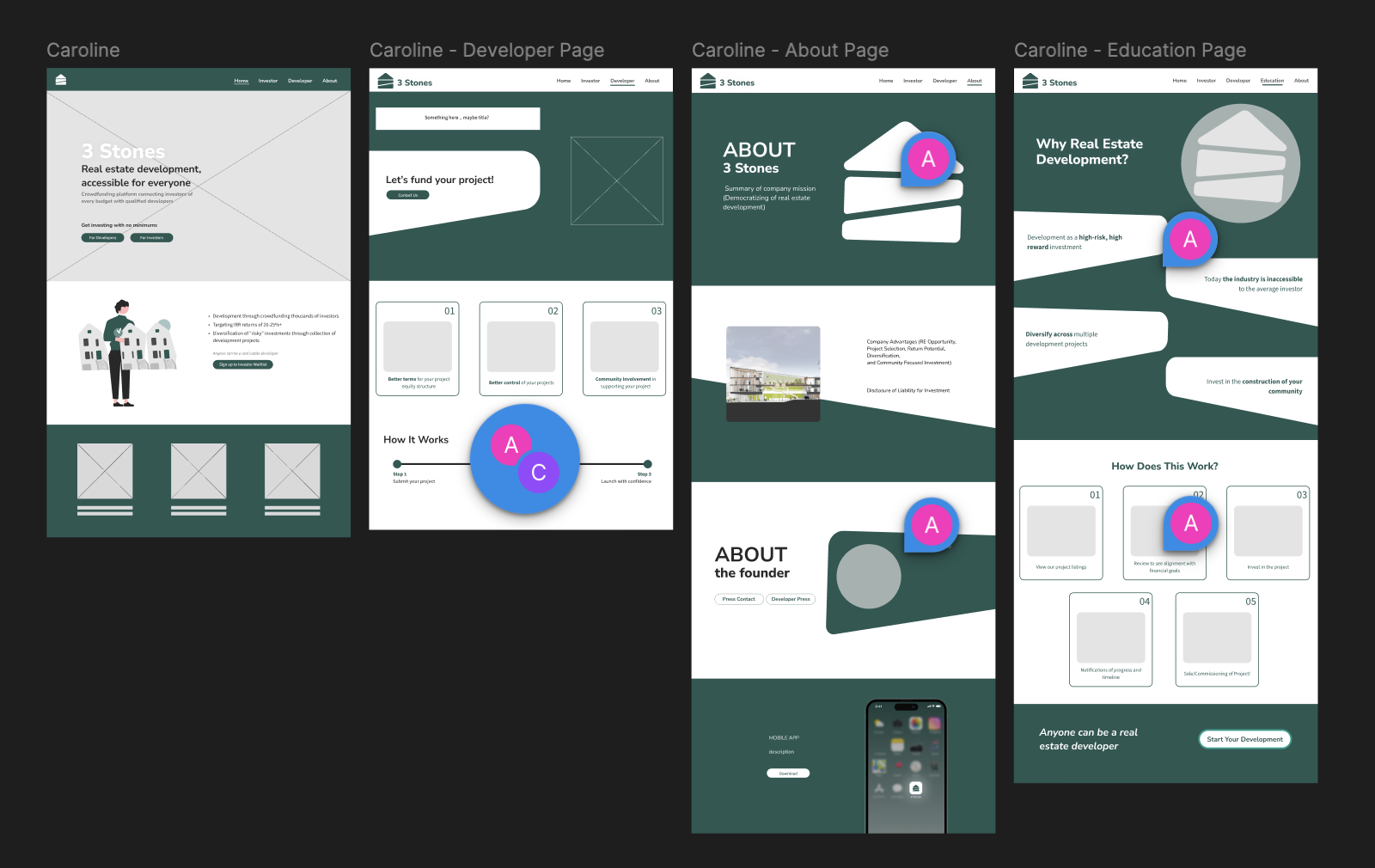Click the Step 1 marker on the timeline

click(397, 464)
